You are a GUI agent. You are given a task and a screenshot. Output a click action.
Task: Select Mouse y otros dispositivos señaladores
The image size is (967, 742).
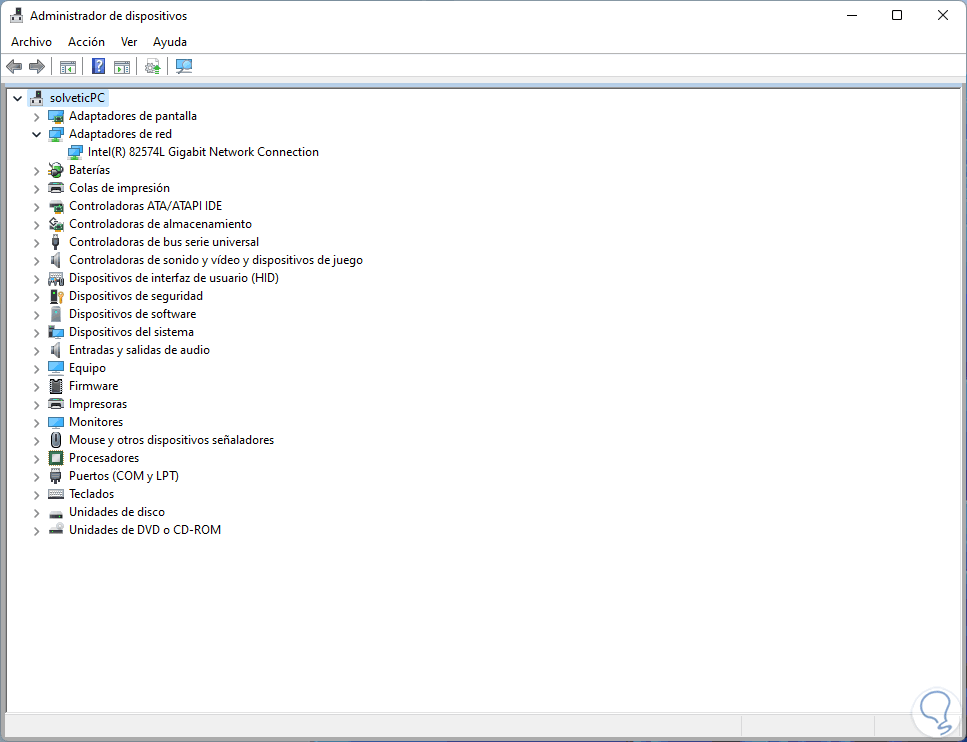[171, 440]
